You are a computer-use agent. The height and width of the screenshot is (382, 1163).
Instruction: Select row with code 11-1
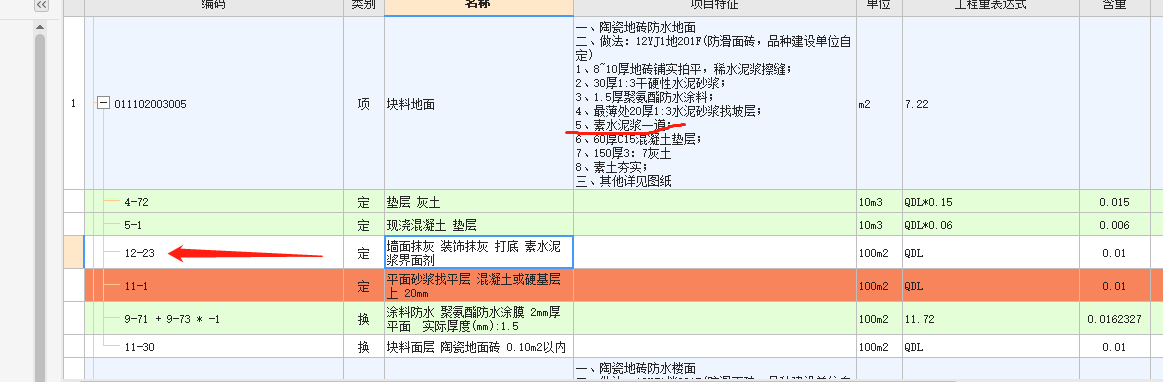tap(136, 286)
